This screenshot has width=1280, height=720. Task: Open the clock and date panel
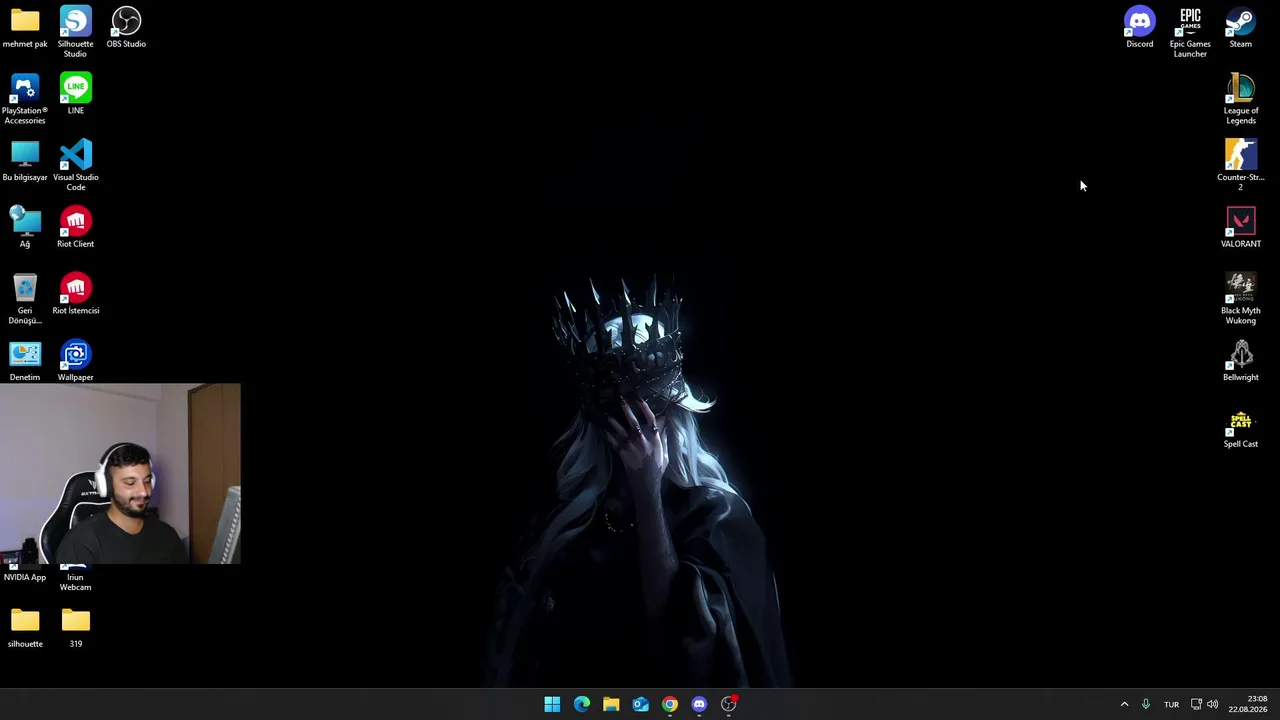pos(1247,704)
